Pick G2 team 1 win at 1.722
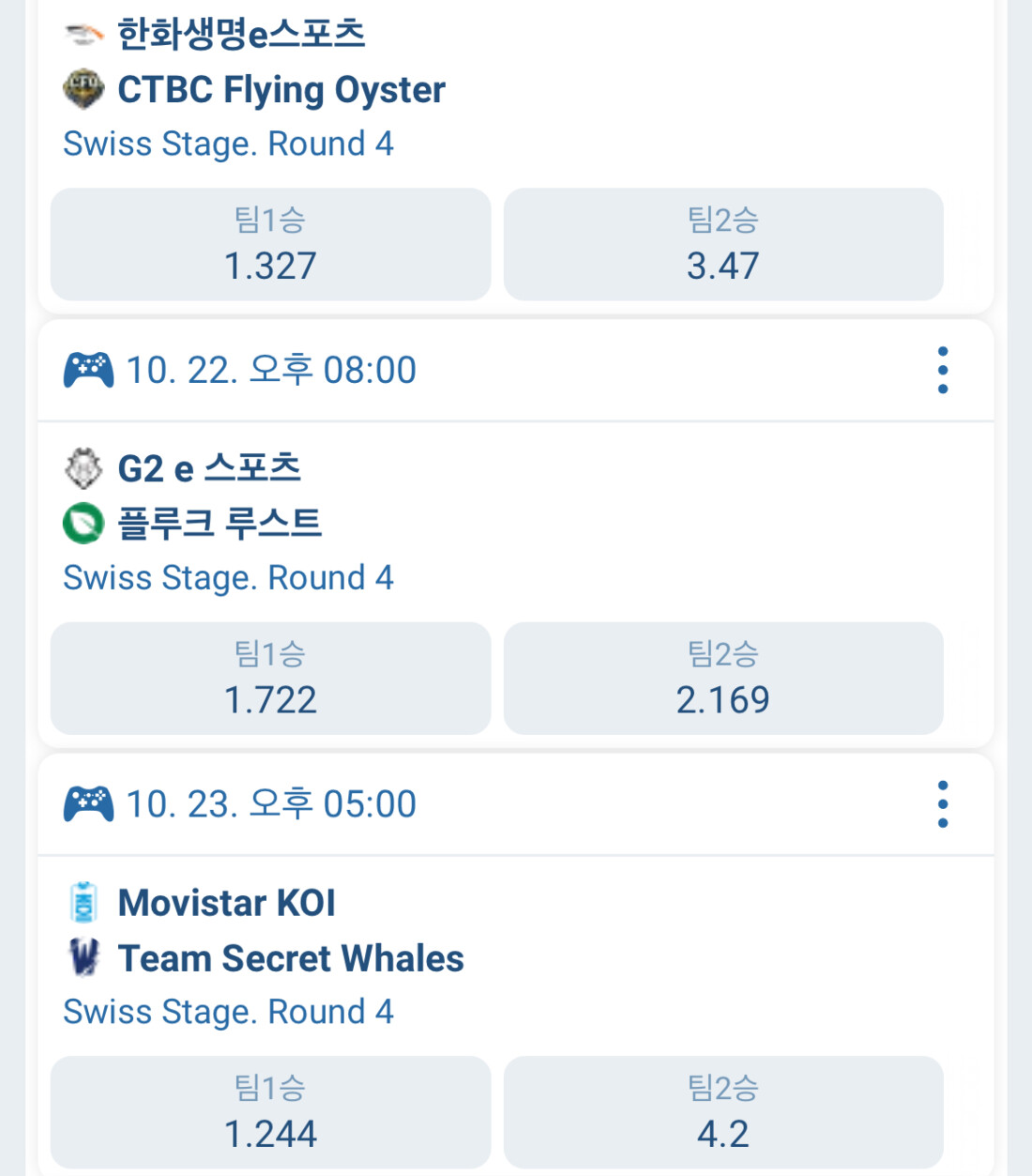This screenshot has width=1032, height=1176. coord(270,679)
